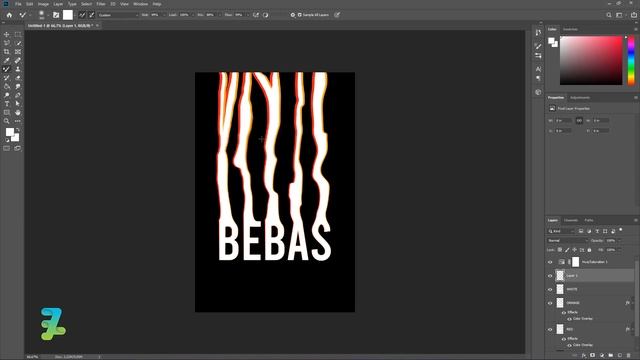This screenshot has height=360, width=640.
Task: Open Quick Mask mode icon
Action: (7, 148)
